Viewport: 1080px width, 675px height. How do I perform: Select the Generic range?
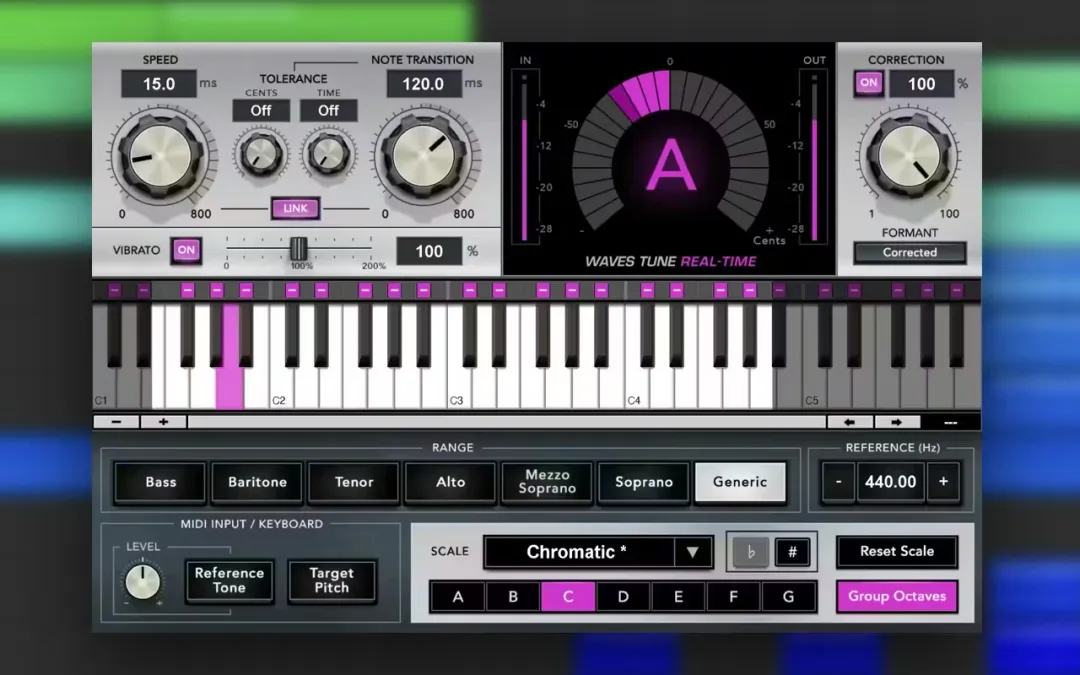click(740, 482)
